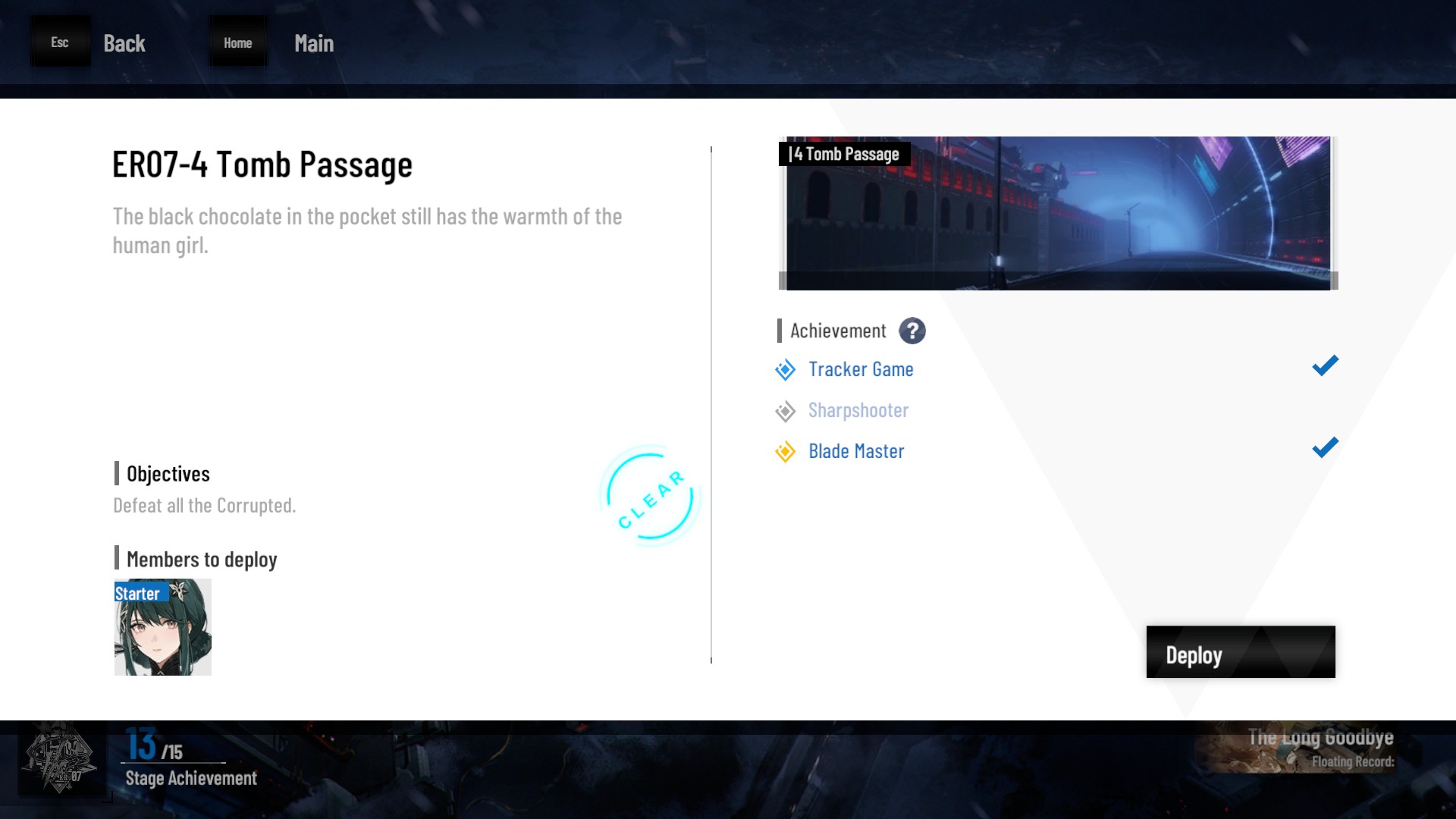Viewport: 1456px width, 819px height.
Task: Click the Tracker Game achievement label
Action: pyautogui.click(x=861, y=369)
